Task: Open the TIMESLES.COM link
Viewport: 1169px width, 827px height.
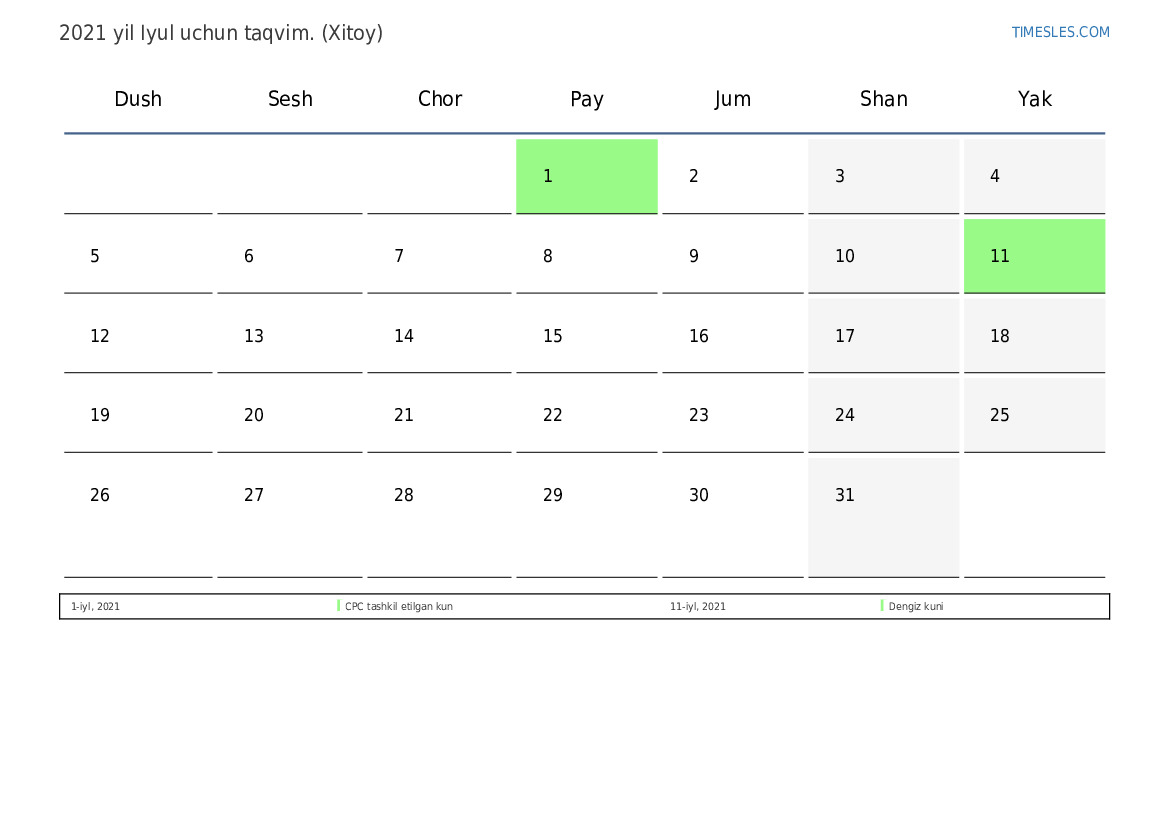Action: click(1060, 32)
